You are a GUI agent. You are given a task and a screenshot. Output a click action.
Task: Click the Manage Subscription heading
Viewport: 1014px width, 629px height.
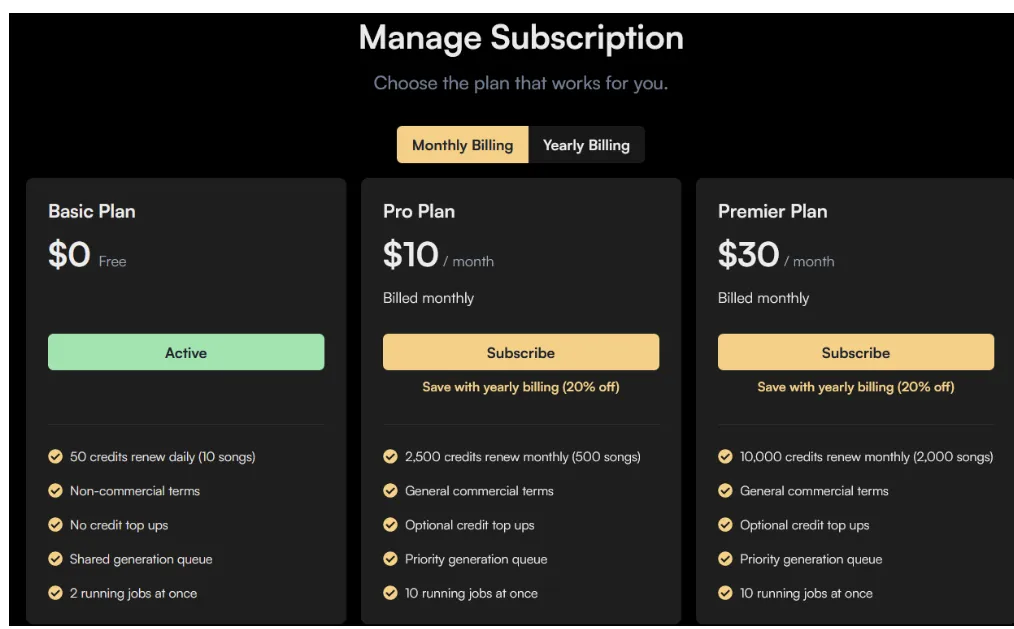[521, 38]
